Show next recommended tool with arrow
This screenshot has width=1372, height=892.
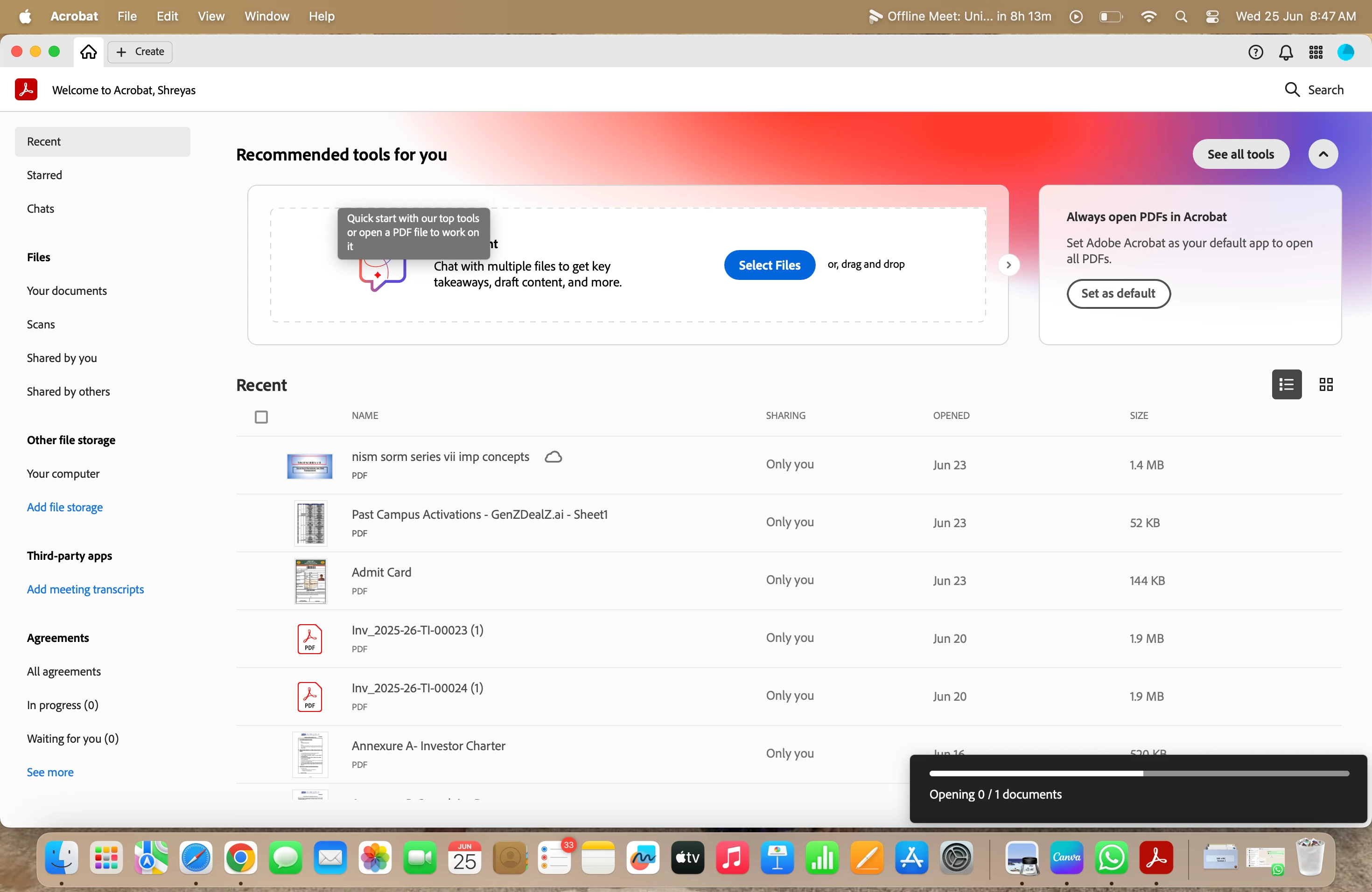(x=1008, y=265)
